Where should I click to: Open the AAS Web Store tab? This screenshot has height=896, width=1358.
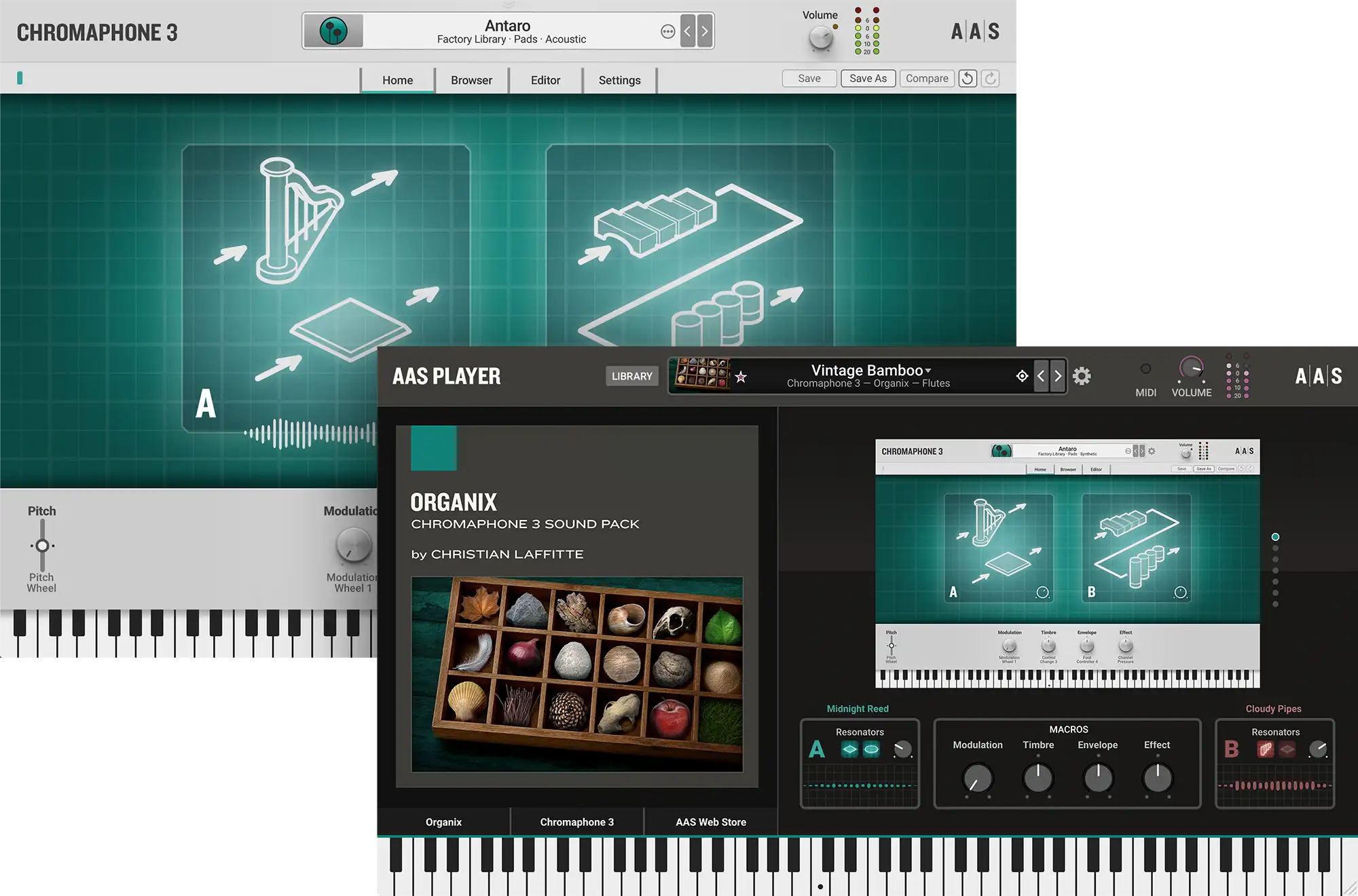(x=710, y=822)
